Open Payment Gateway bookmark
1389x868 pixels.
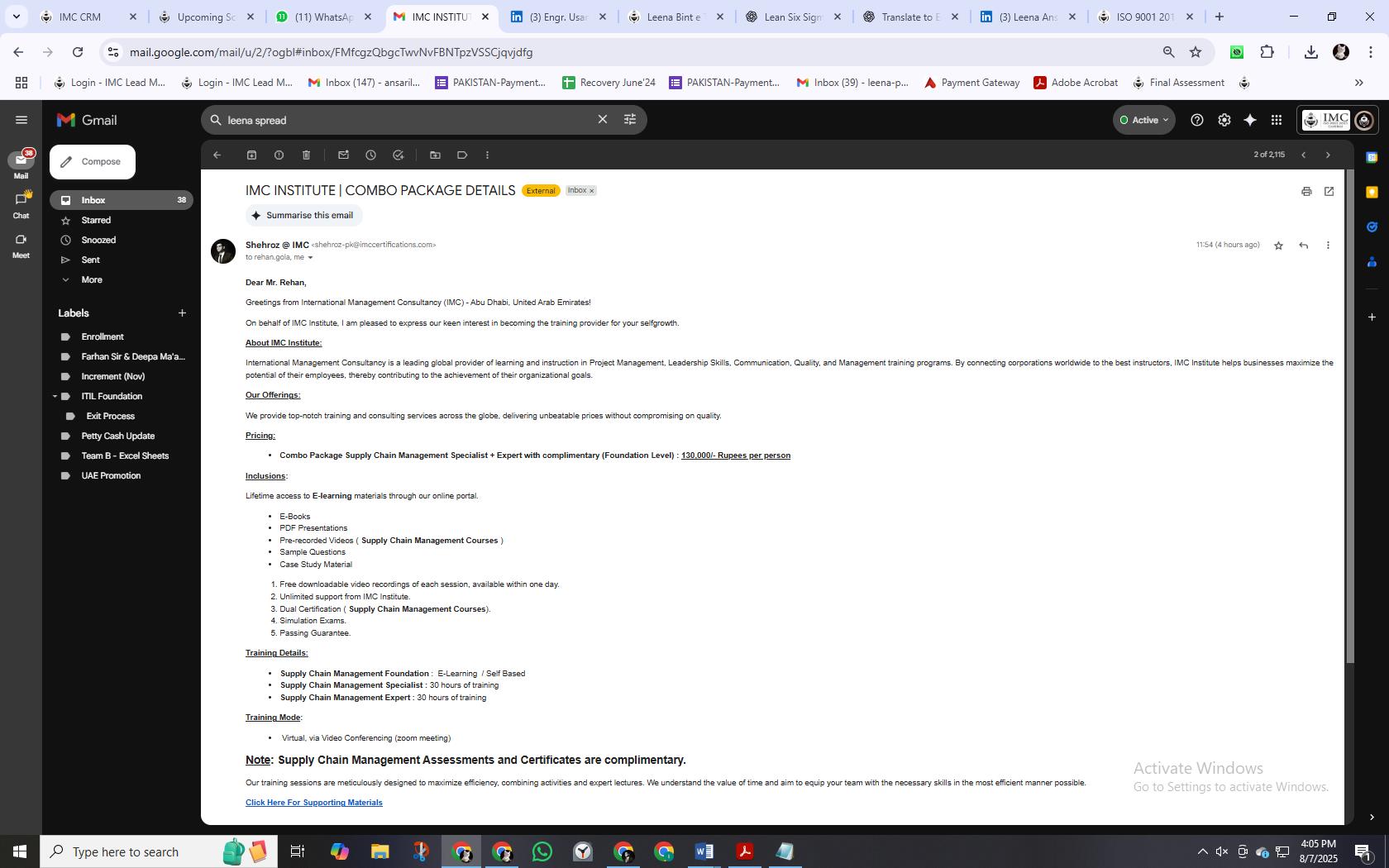(971, 83)
